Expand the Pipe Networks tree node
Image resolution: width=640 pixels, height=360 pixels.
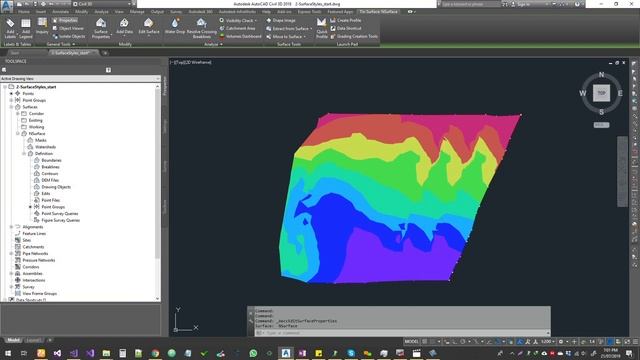(x=11, y=253)
